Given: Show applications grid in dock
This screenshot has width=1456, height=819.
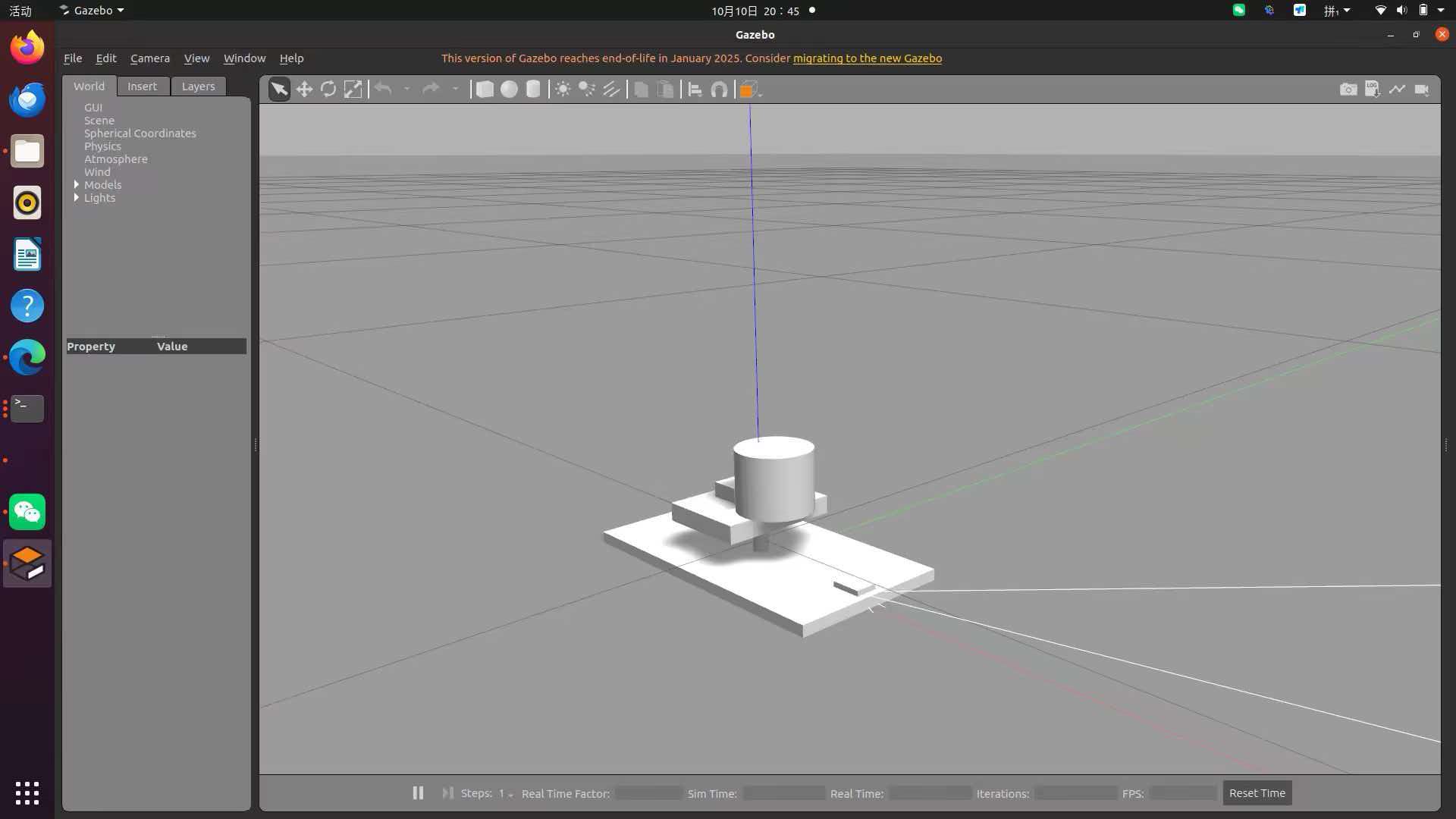Looking at the screenshot, I should coord(27,793).
